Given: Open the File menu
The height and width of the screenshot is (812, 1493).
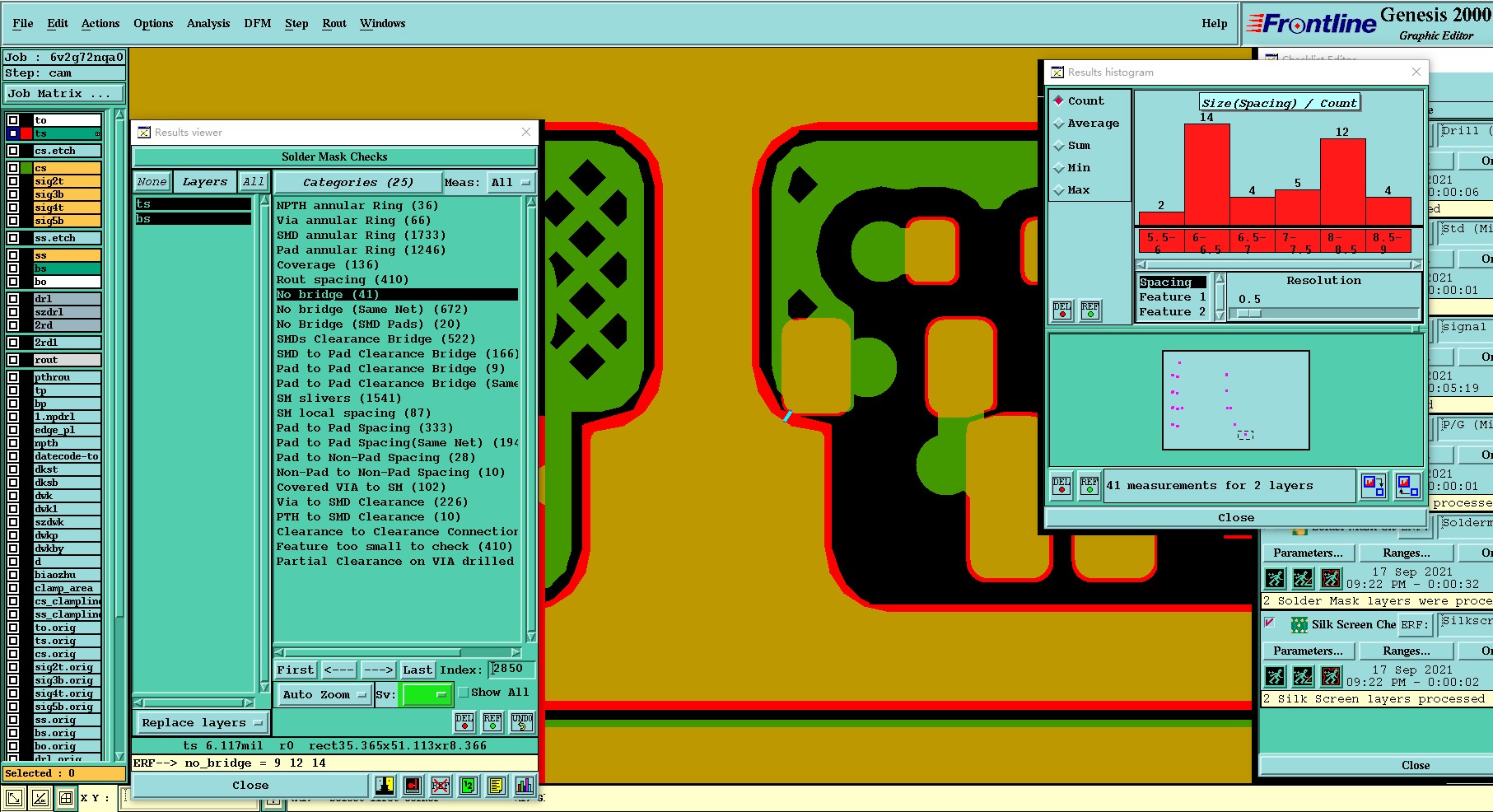Looking at the screenshot, I should tap(23, 23).
